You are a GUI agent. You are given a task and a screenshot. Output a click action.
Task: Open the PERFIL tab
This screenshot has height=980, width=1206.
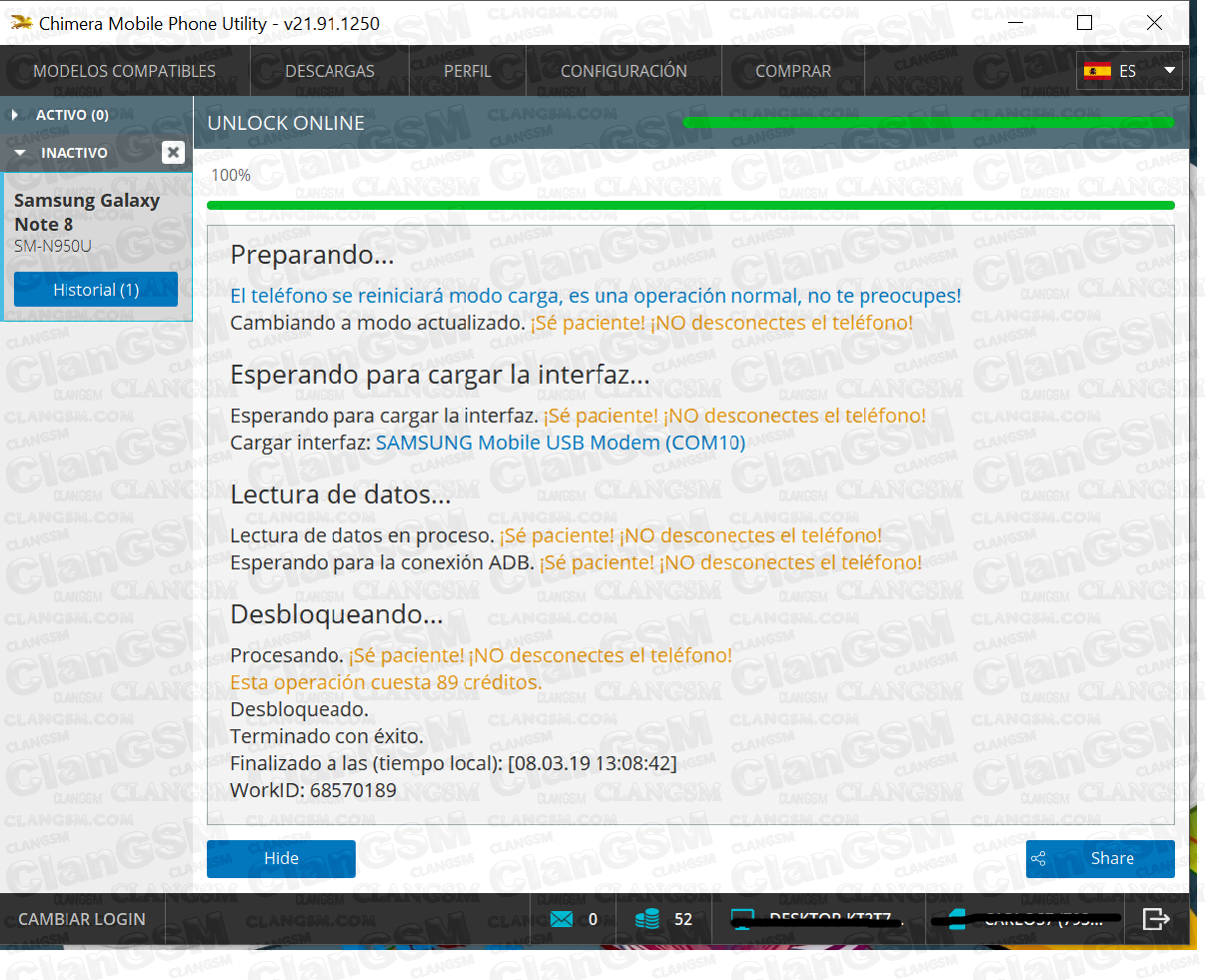pyautogui.click(x=468, y=71)
